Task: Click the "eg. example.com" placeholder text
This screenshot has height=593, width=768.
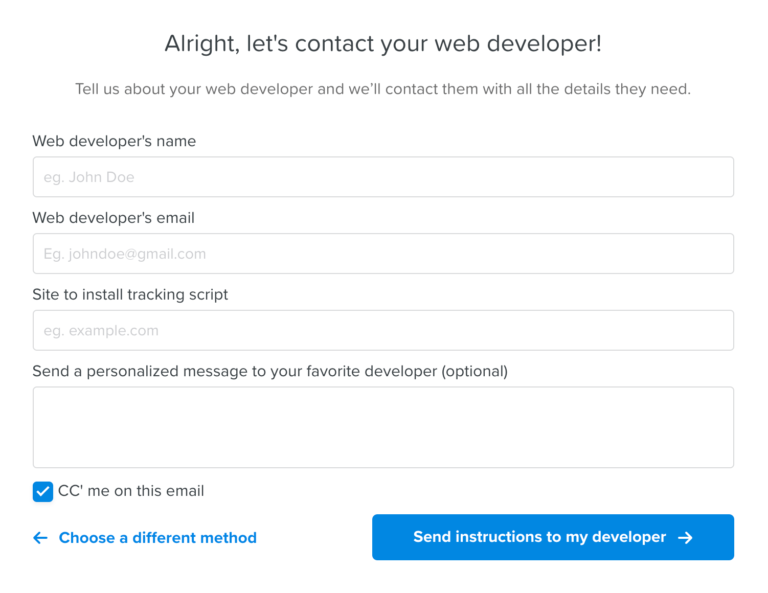Action: click(x=101, y=331)
